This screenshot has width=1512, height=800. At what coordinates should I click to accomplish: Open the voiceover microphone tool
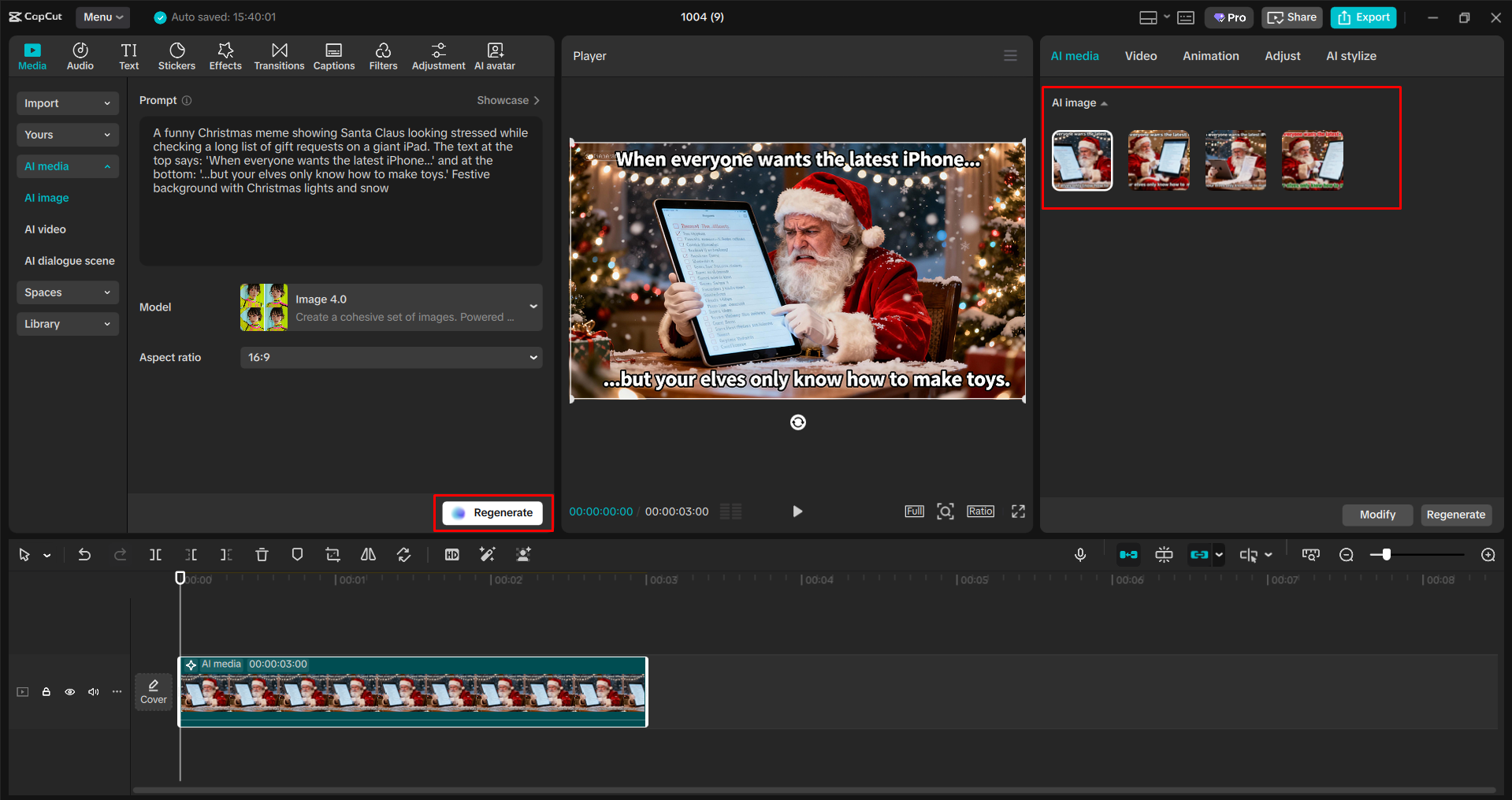coord(1079,554)
